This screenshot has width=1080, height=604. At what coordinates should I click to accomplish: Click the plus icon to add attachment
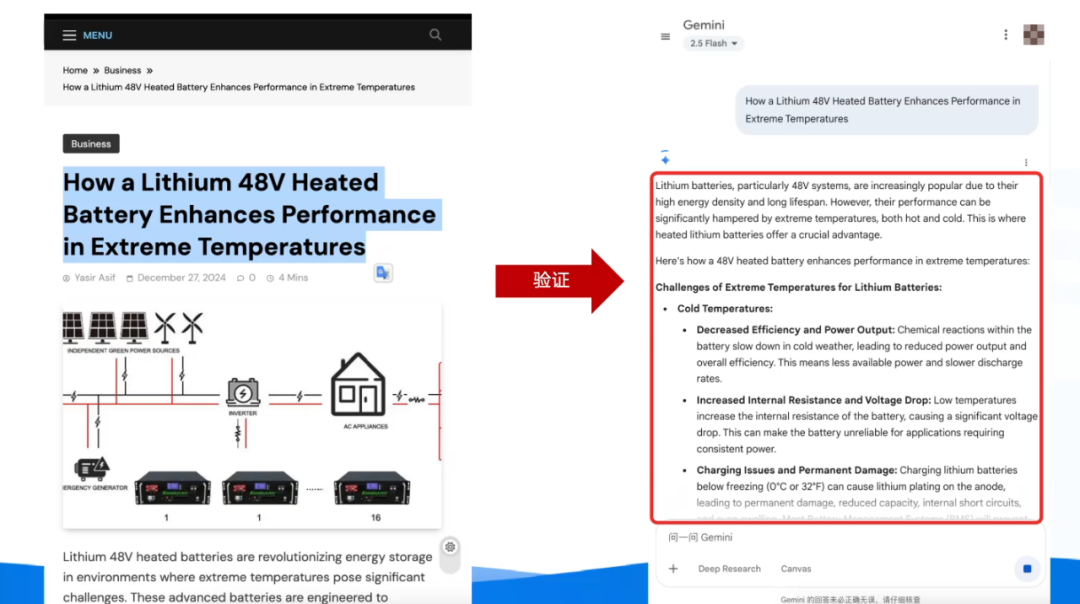[673, 569]
